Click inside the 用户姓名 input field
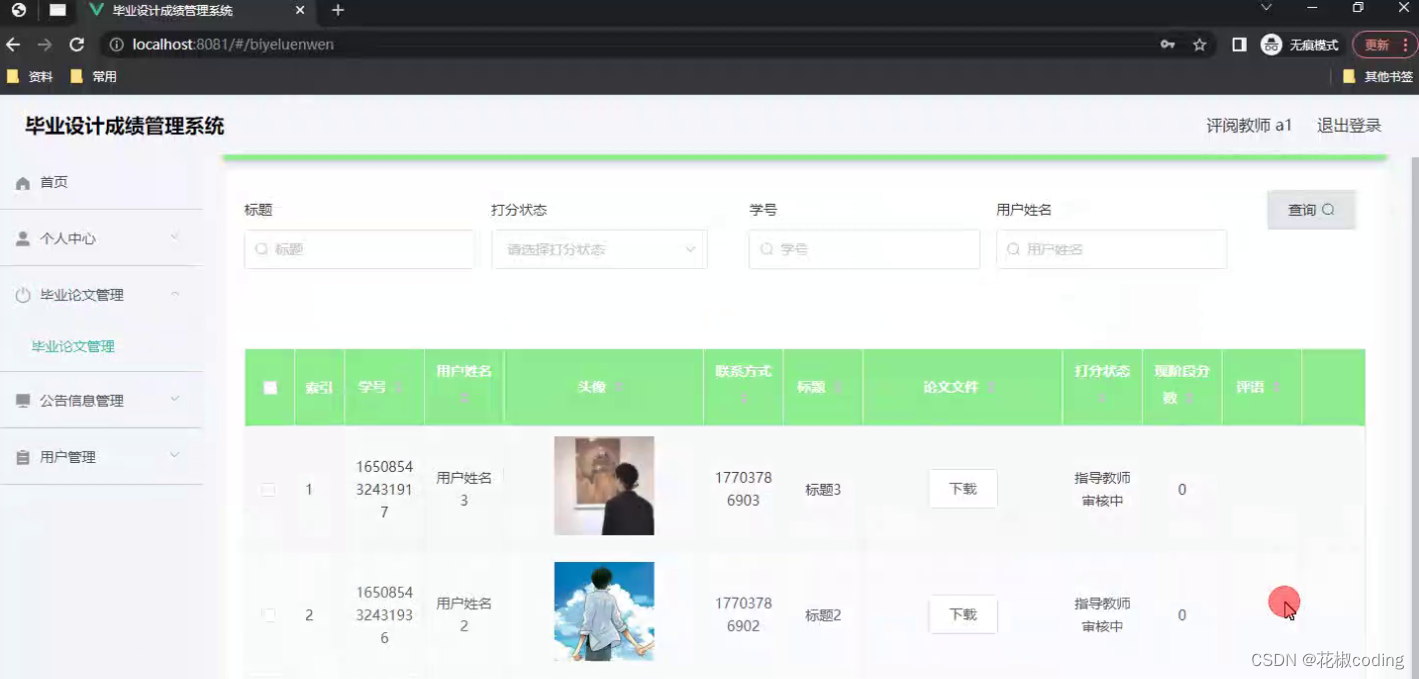The image size is (1419, 679). pyautogui.click(x=1111, y=249)
